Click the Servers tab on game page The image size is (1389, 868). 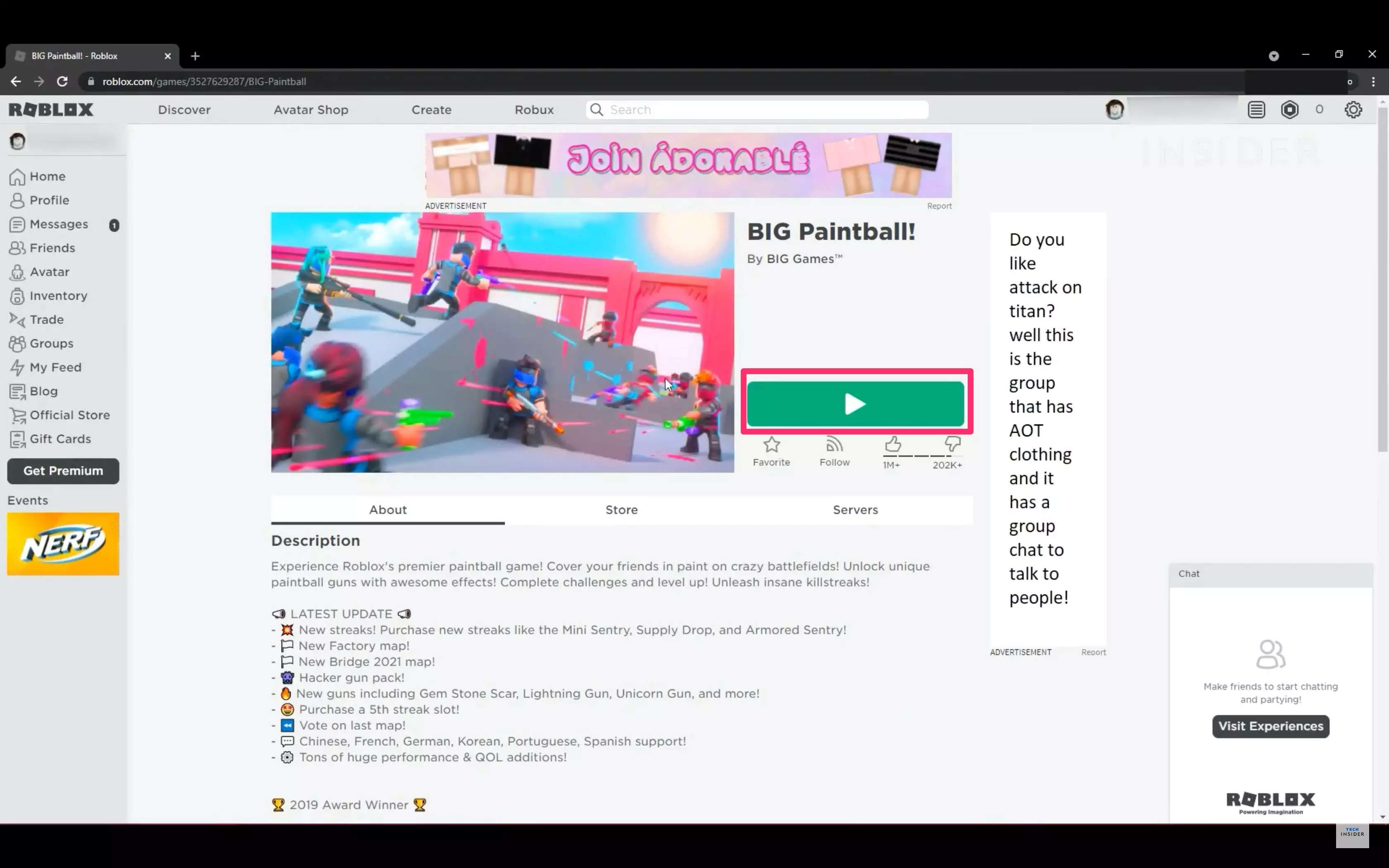(855, 509)
